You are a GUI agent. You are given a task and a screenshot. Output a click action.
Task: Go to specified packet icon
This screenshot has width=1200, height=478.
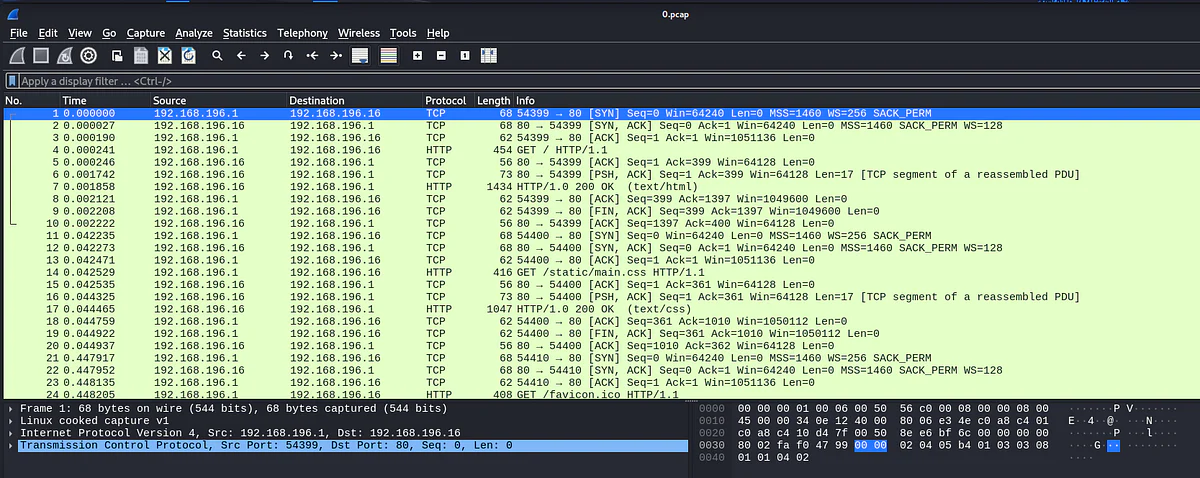pyautogui.click(x=288, y=56)
